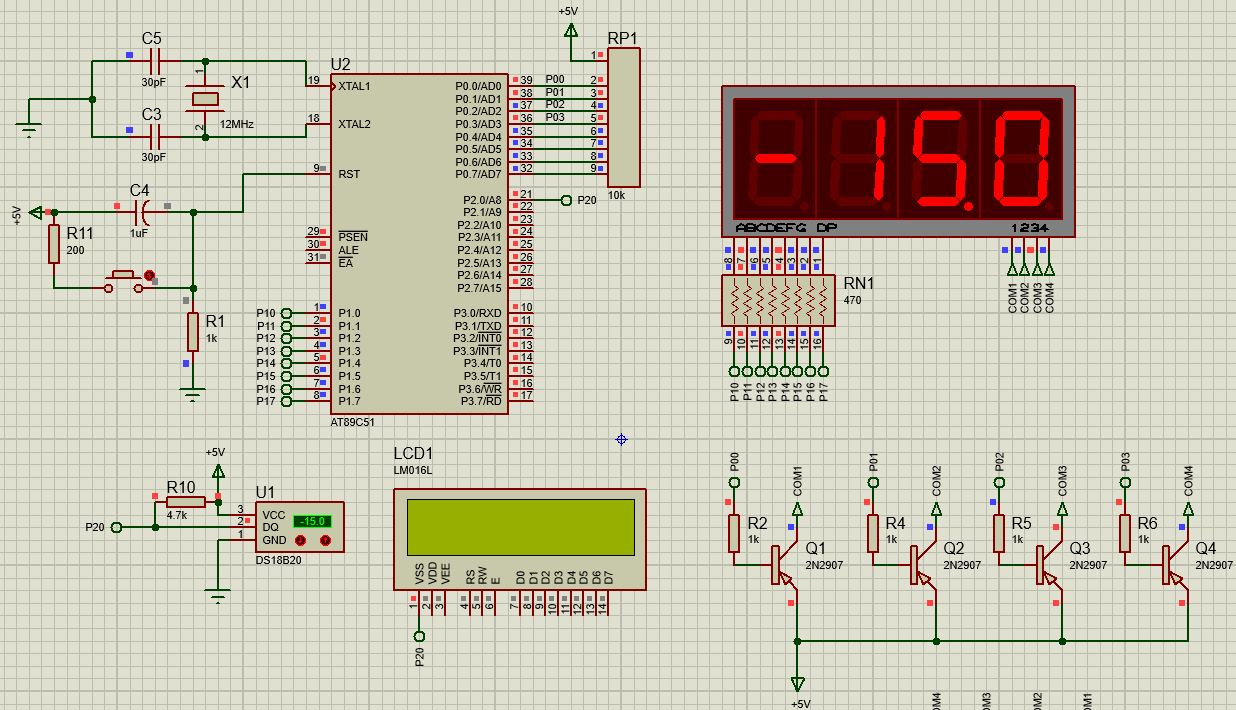Select COM4 terminal arrow above Q4

point(1188,509)
